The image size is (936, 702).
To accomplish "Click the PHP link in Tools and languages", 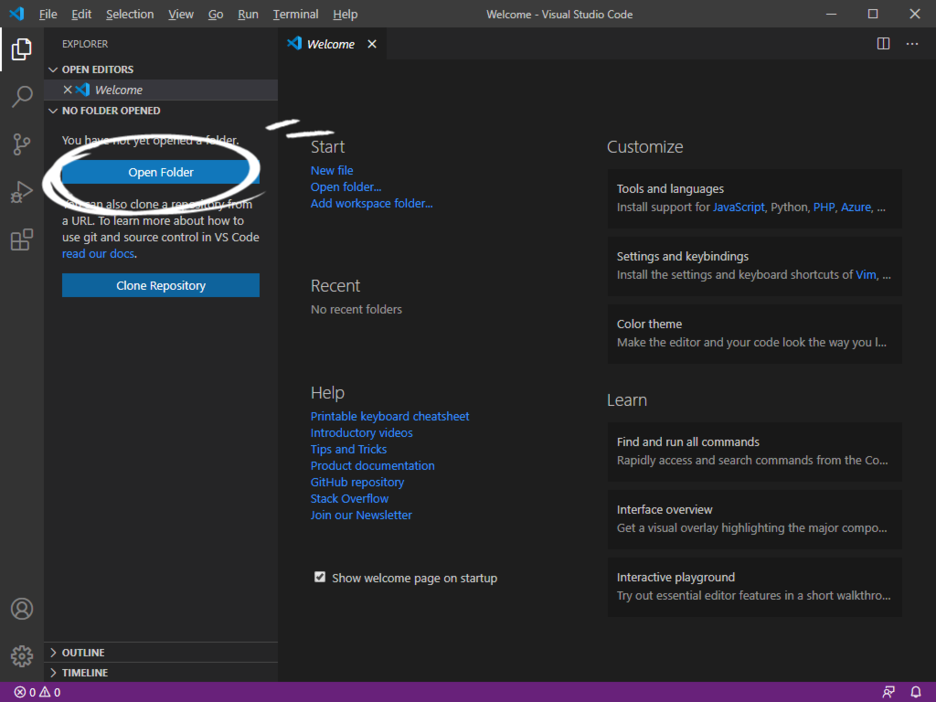I will 824,207.
